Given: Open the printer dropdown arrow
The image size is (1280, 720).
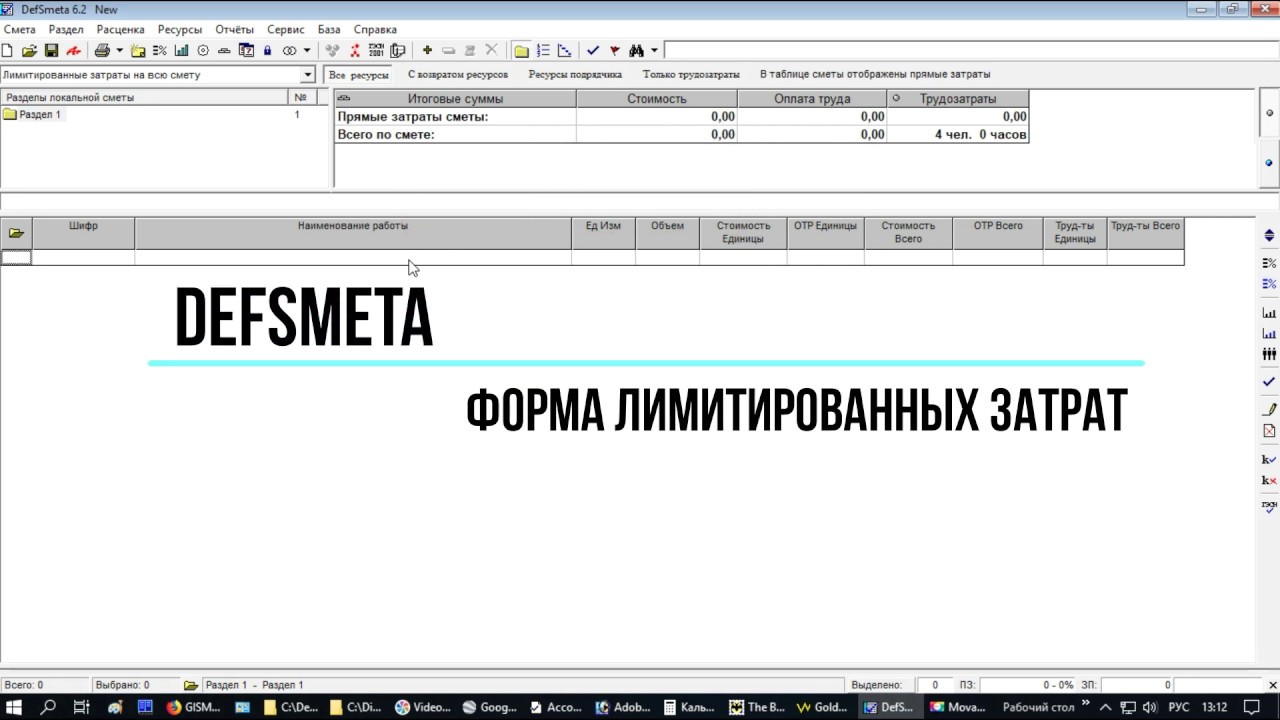Looking at the screenshot, I should coord(119,50).
